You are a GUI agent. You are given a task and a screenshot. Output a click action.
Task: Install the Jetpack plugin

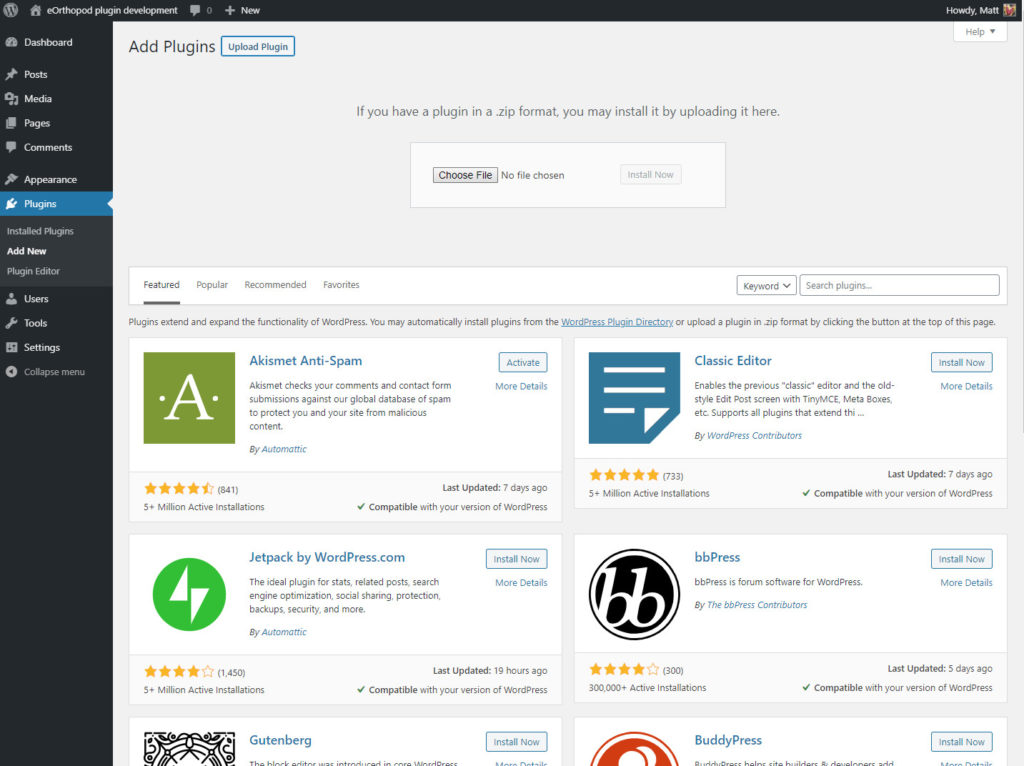tap(516, 559)
